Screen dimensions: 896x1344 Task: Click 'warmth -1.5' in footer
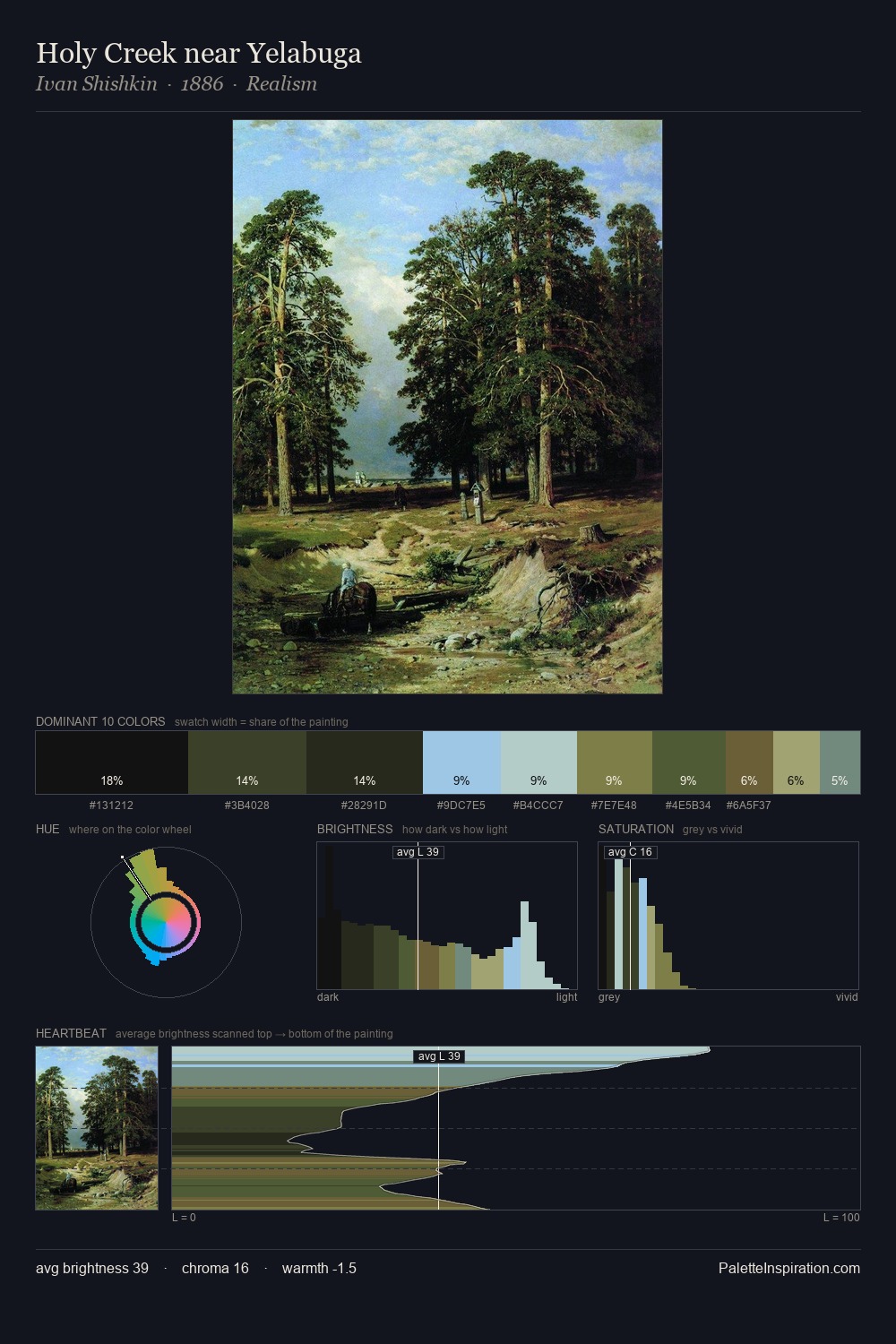tap(319, 1269)
